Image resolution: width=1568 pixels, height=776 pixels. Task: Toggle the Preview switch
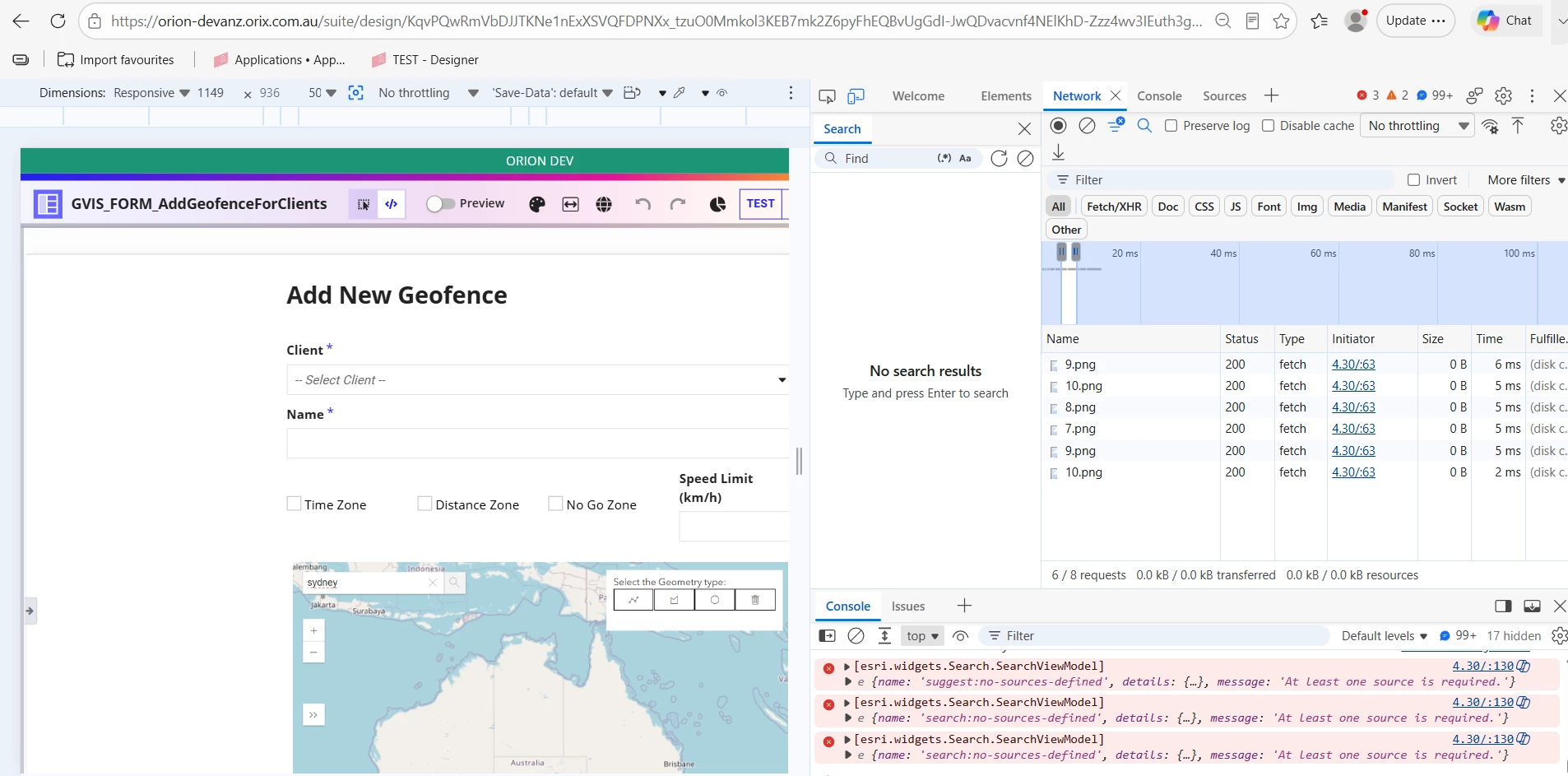(440, 204)
